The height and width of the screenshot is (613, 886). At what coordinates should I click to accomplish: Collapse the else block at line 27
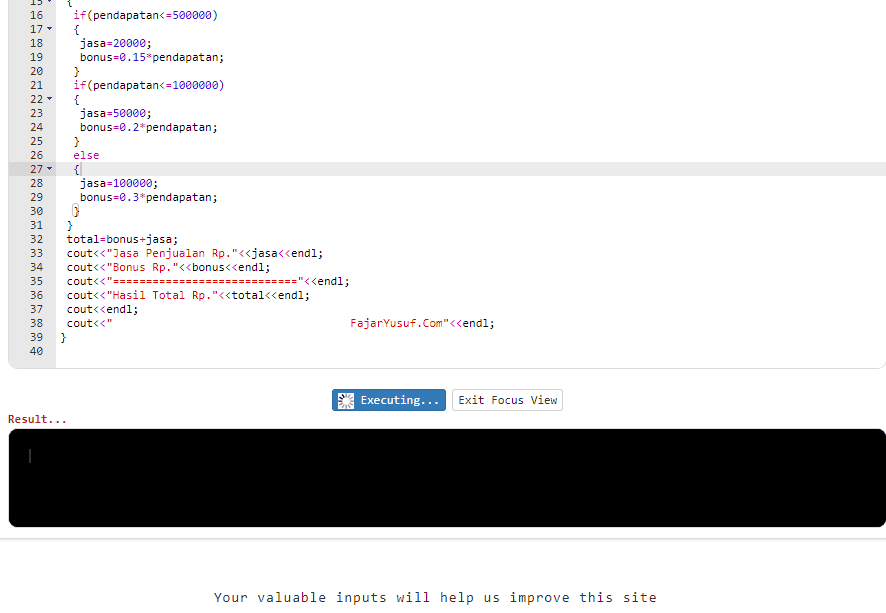coord(47,169)
